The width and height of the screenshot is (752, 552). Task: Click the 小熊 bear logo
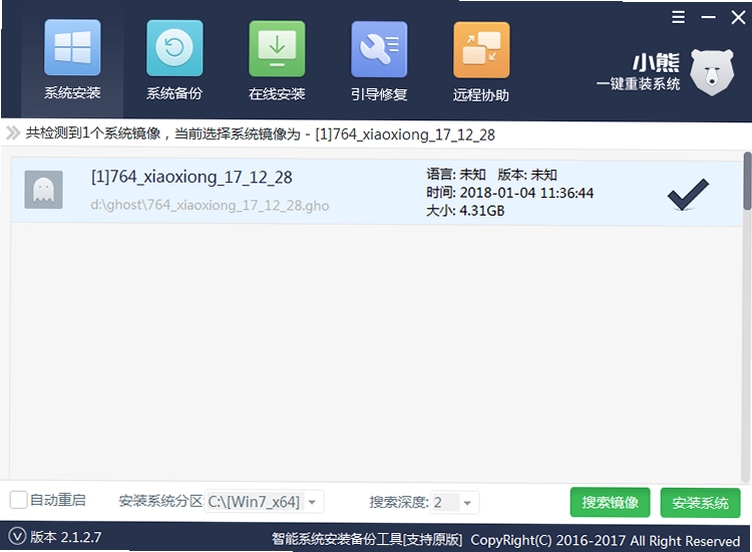[712, 72]
